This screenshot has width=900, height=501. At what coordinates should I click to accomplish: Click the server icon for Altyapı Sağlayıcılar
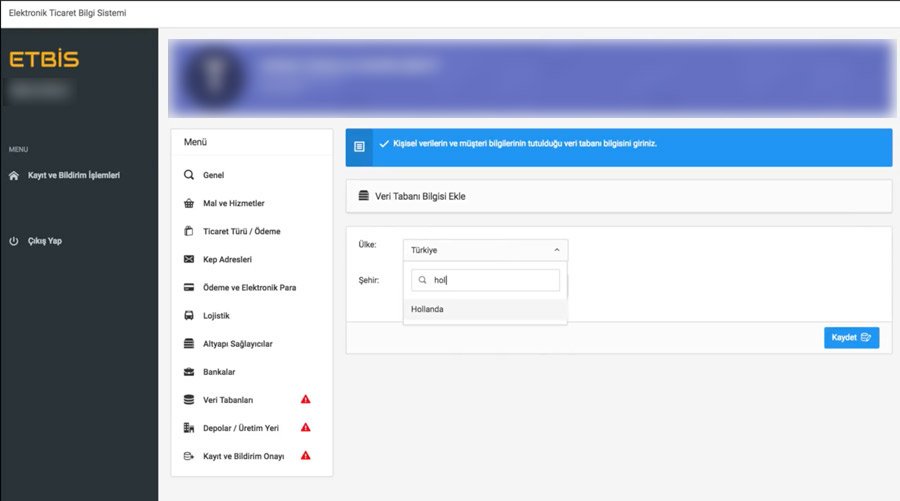click(189, 343)
